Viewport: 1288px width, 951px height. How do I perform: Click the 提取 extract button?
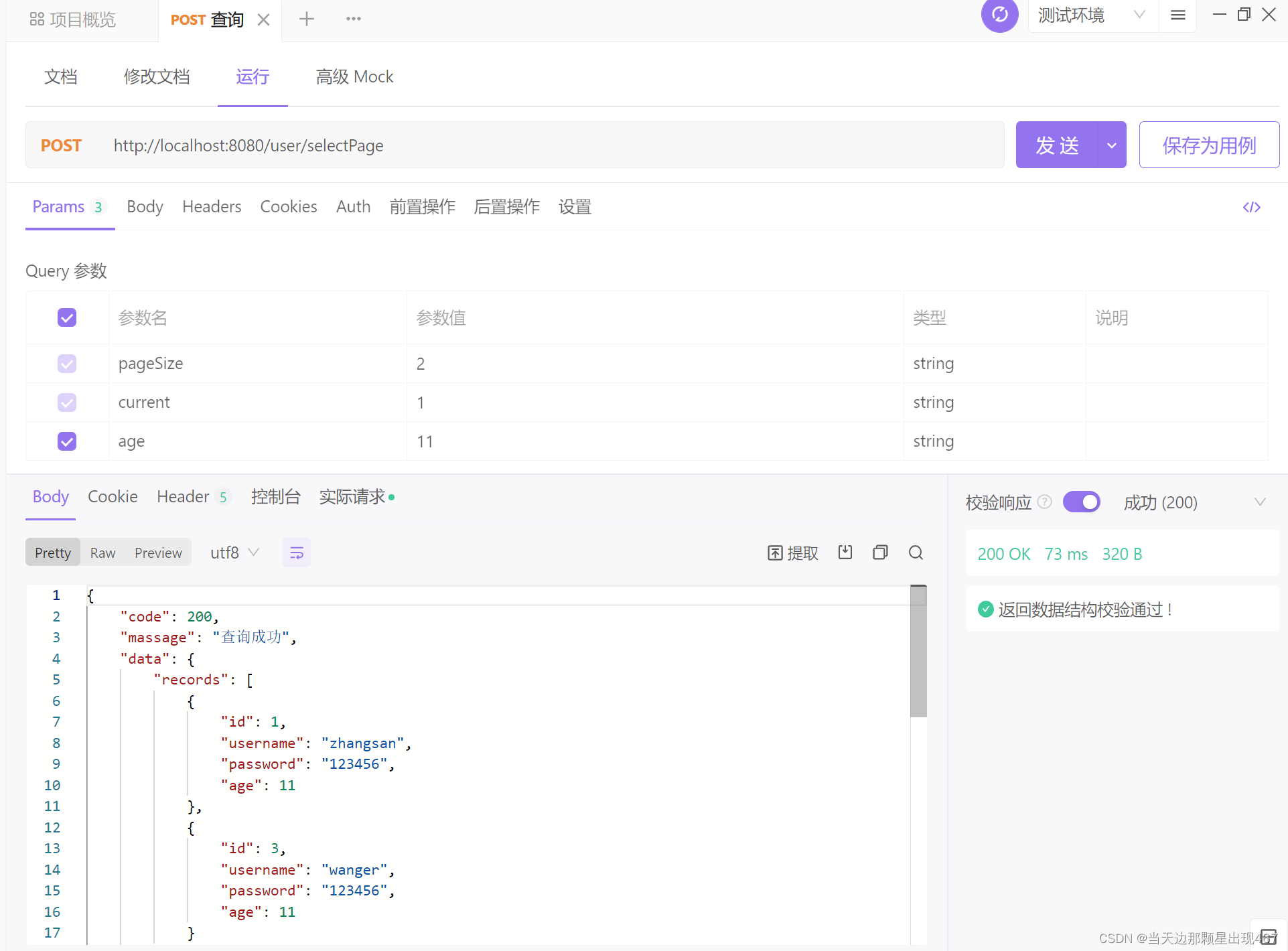793,553
